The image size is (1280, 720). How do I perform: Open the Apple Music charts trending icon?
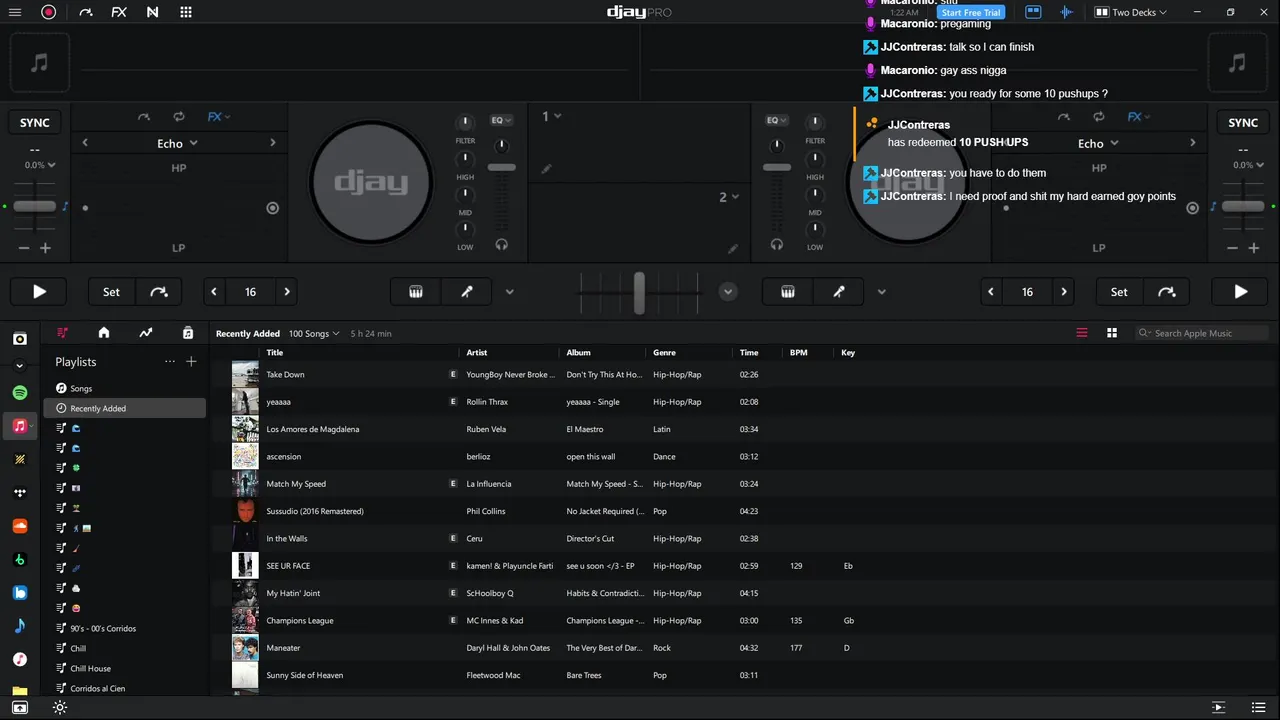click(146, 333)
